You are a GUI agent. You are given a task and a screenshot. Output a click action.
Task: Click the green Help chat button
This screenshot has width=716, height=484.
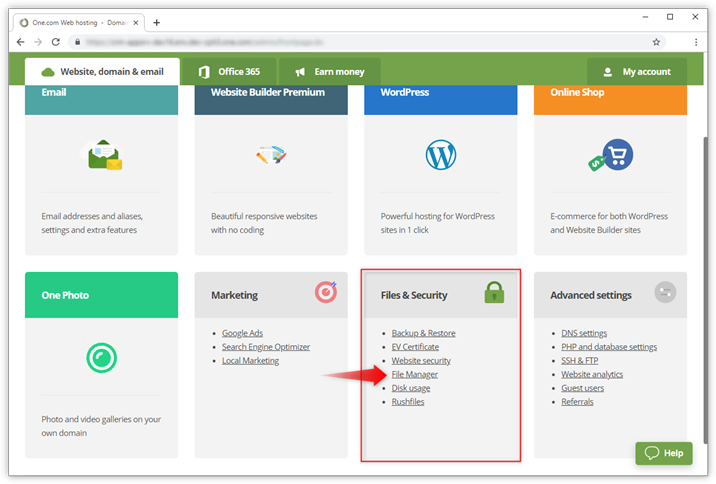click(x=664, y=453)
